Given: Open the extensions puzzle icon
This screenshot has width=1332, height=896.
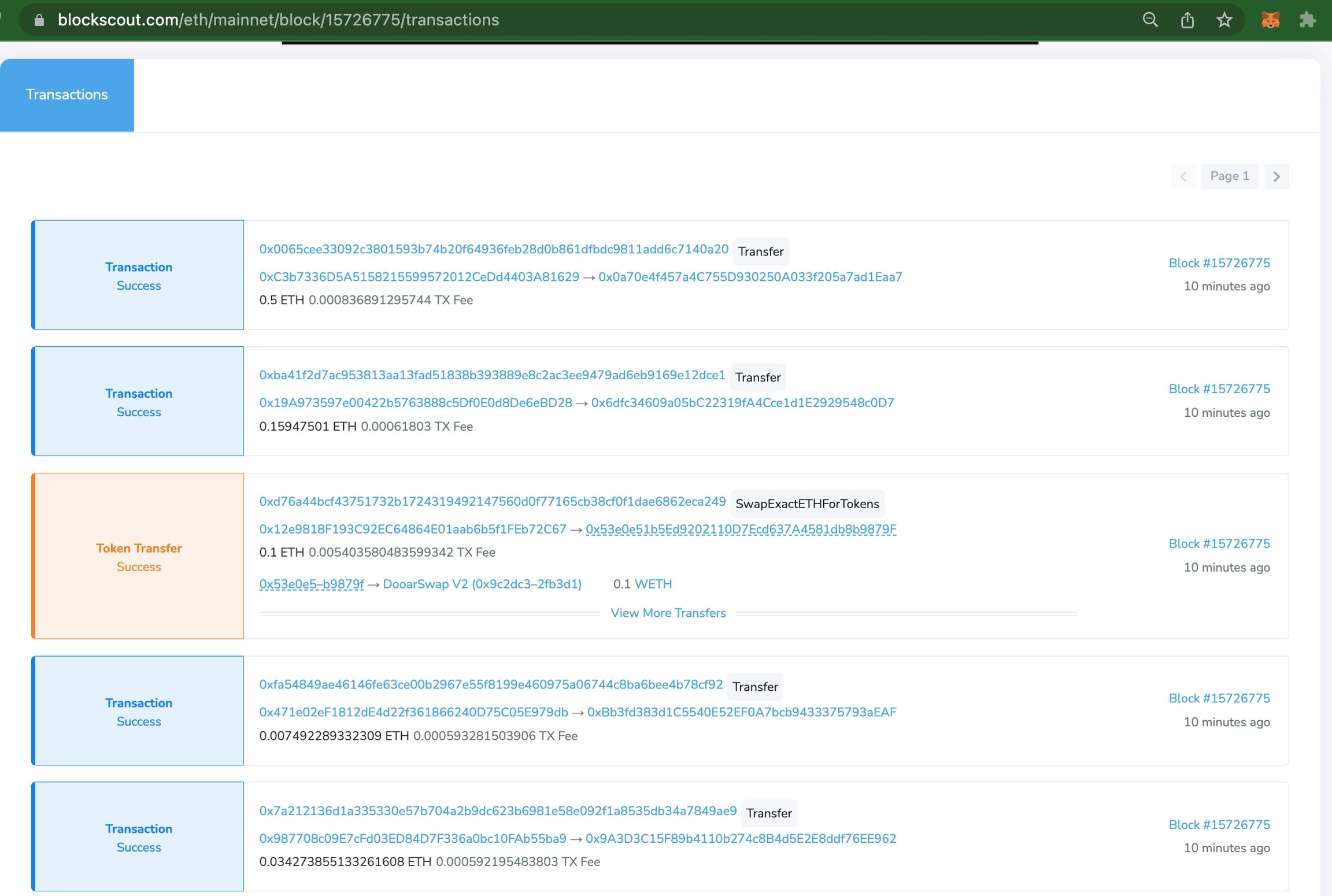Looking at the screenshot, I should tap(1307, 20).
